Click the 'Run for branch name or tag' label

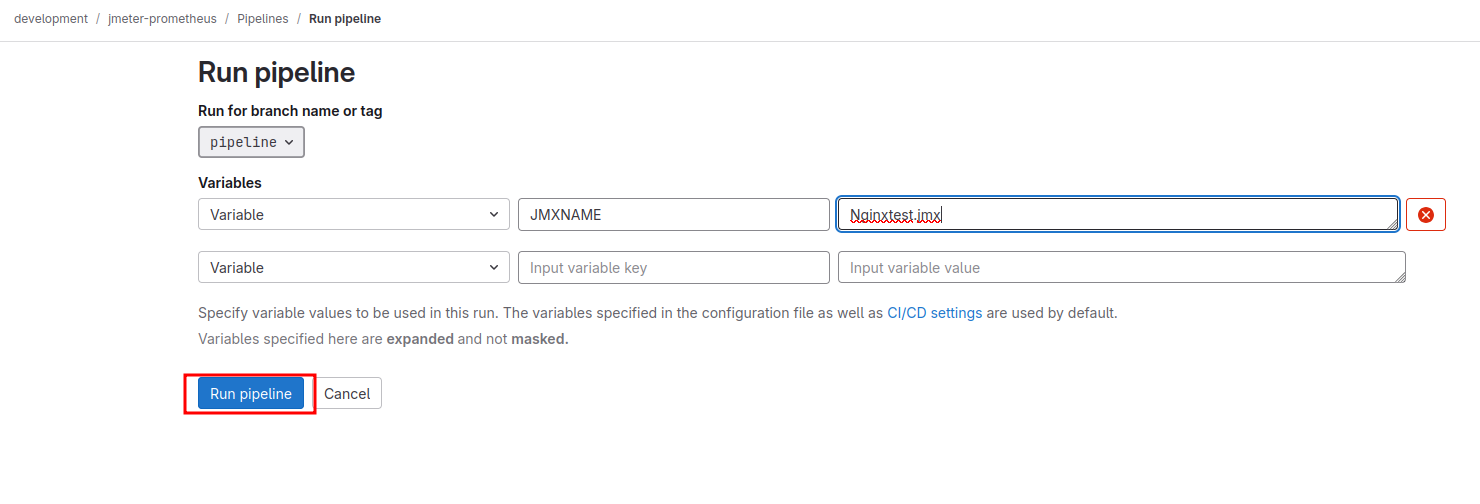290,111
